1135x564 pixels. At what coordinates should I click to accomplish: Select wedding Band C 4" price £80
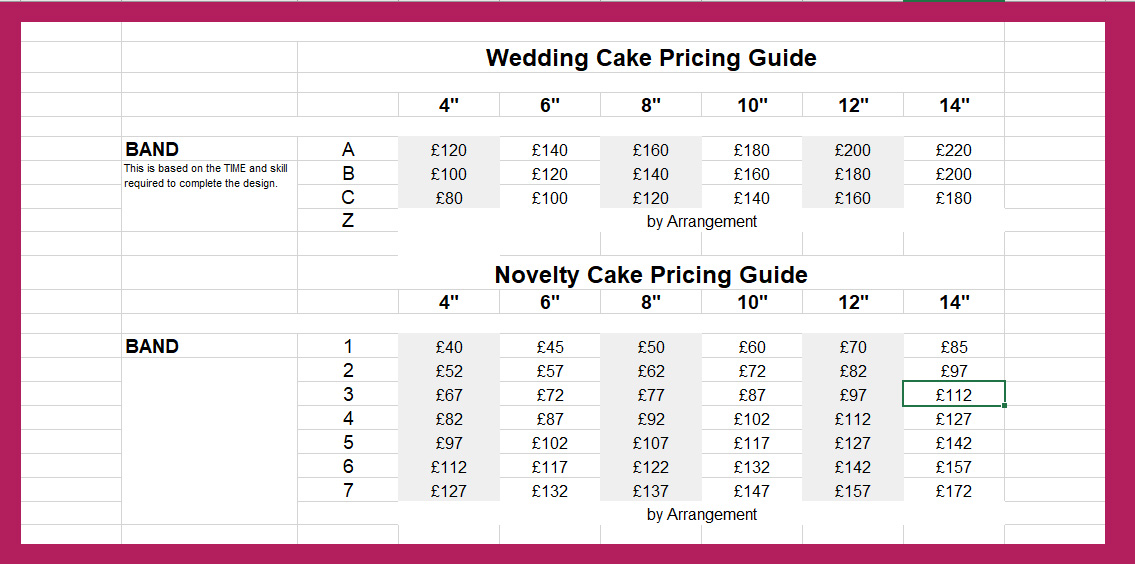pyautogui.click(x=449, y=198)
